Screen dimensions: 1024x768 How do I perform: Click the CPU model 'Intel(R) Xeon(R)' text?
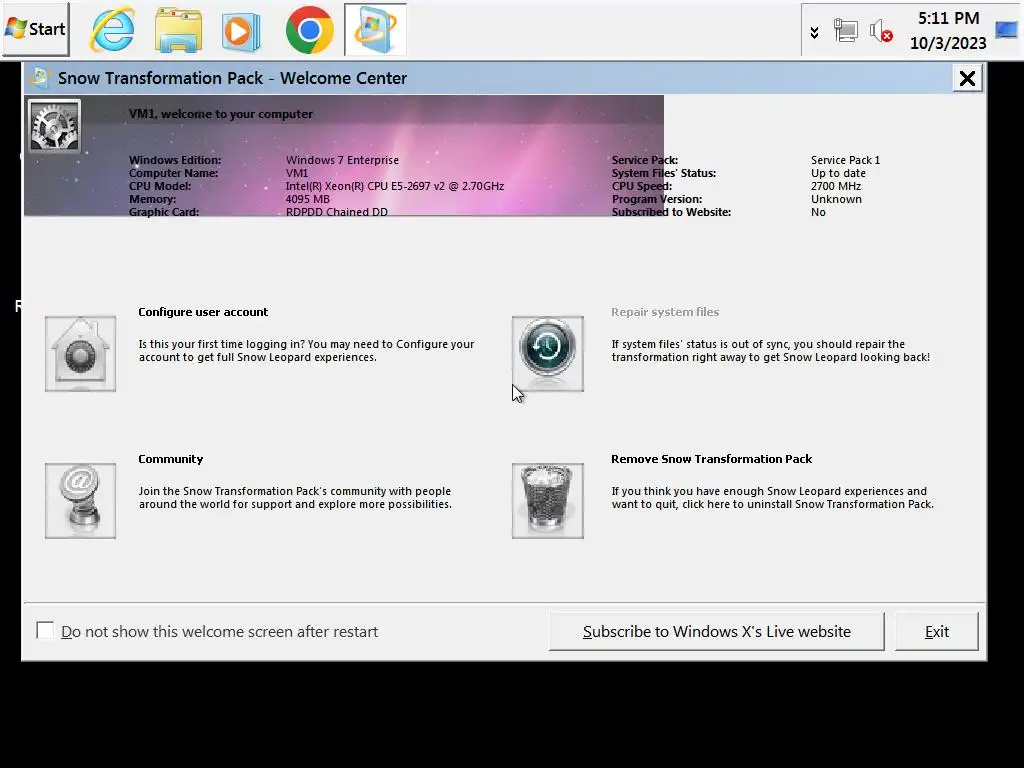coord(394,186)
